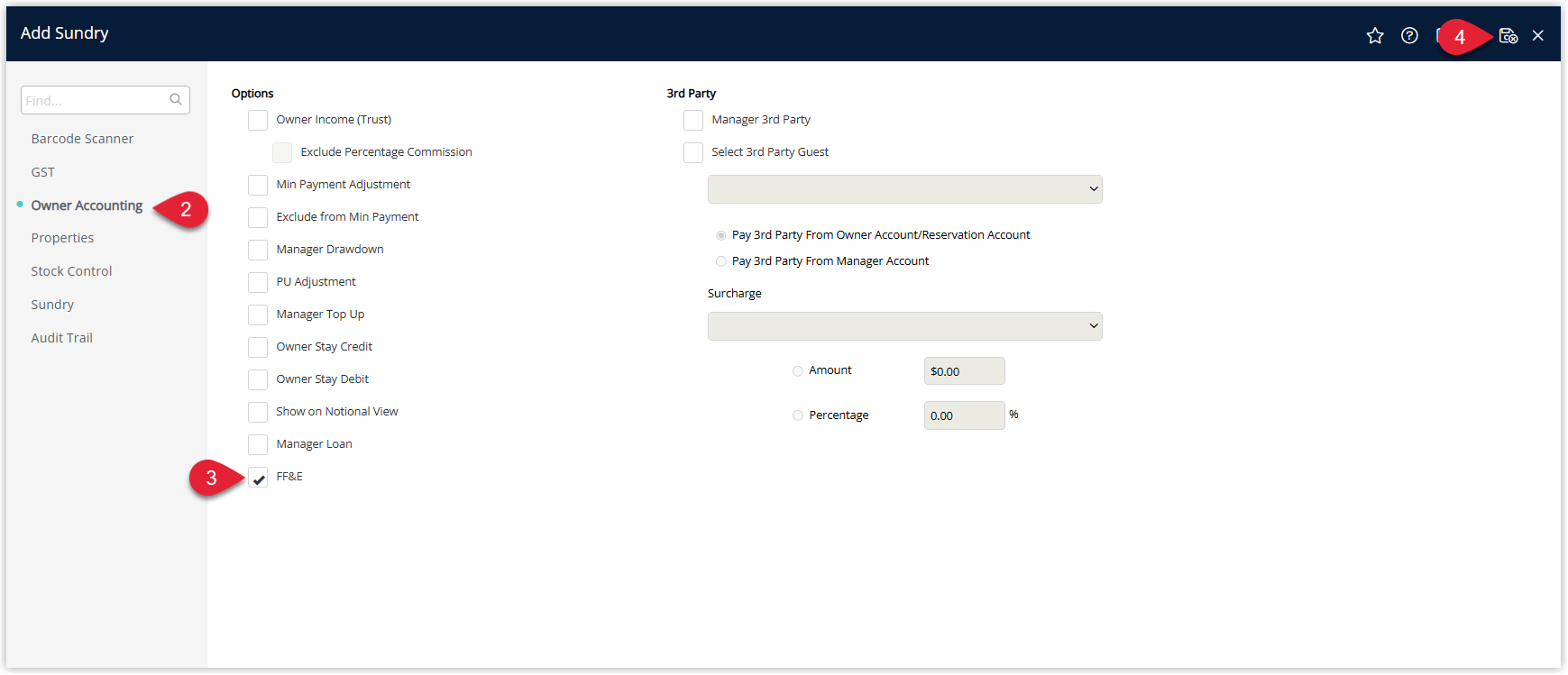
Task: Click the 0.00 Percentage field
Action: click(x=964, y=415)
